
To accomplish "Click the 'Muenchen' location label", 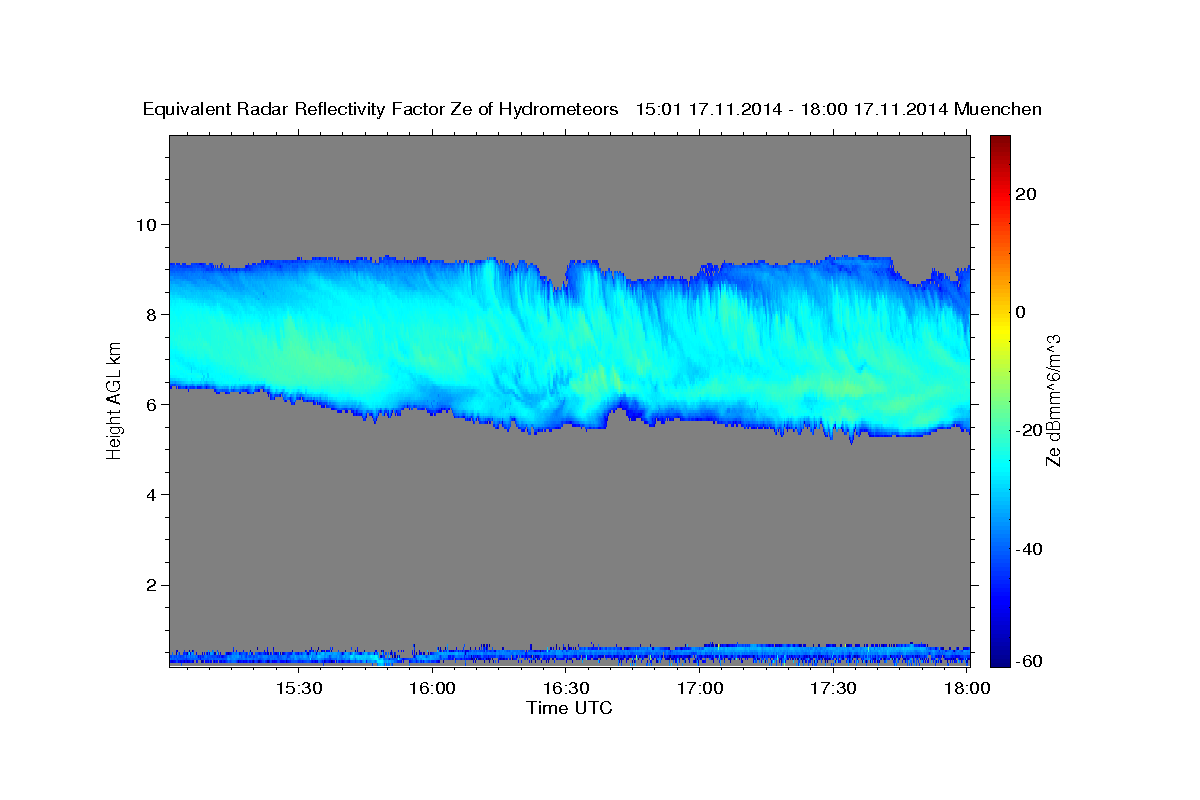I will (x=998, y=110).
